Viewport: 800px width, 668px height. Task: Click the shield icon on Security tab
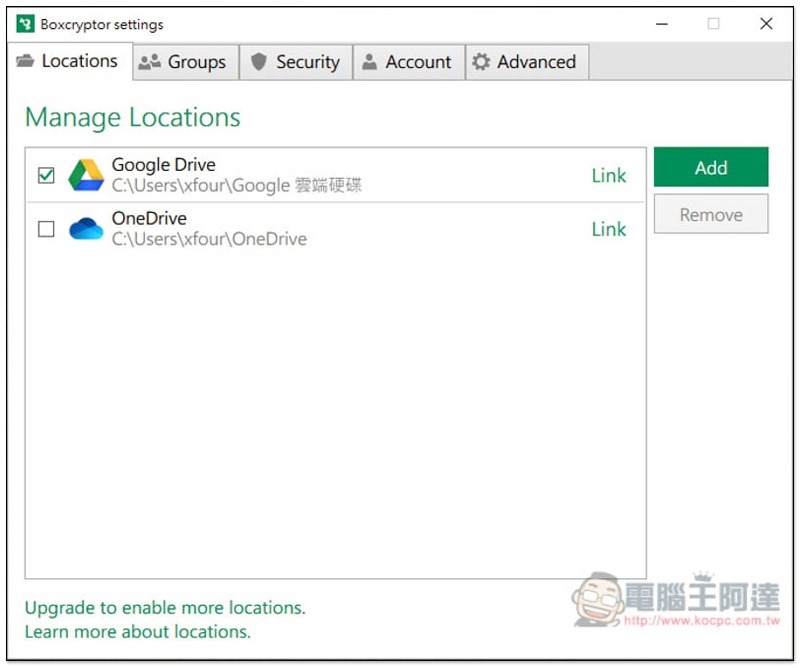(x=259, y=62)
